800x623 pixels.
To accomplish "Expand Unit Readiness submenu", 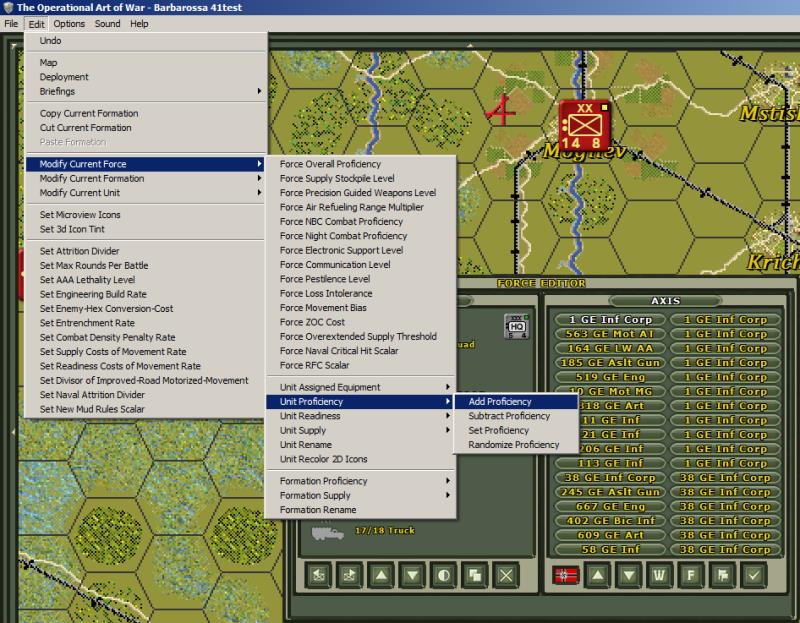I will tap(360, 416).
